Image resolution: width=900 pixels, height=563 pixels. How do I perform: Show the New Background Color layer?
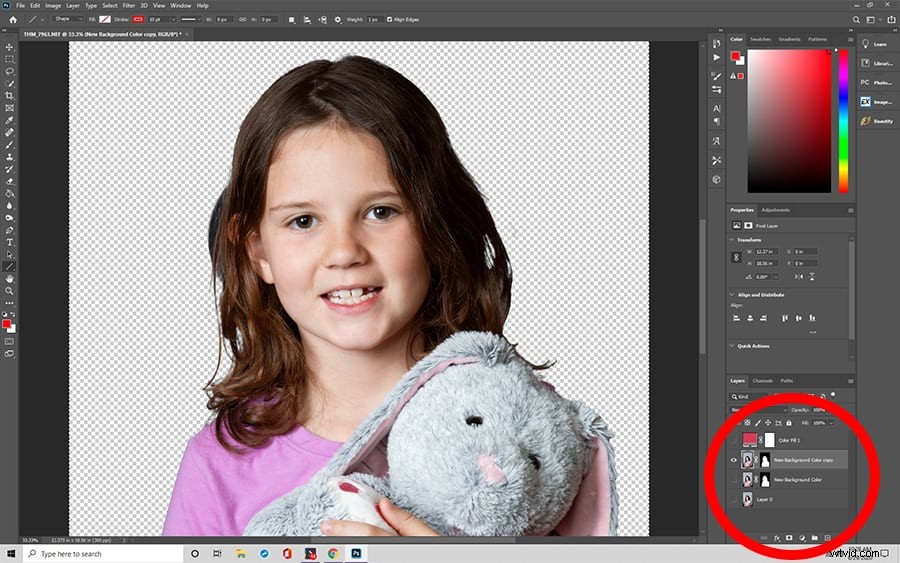tap(734, 479)
